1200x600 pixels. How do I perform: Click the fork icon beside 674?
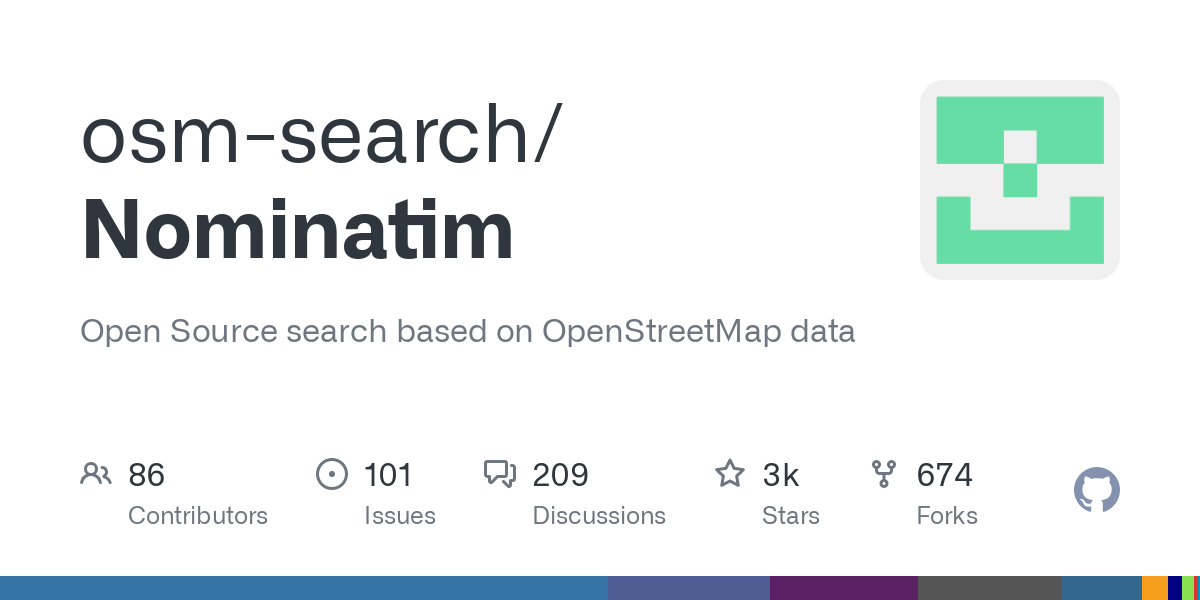coord(884,474)
